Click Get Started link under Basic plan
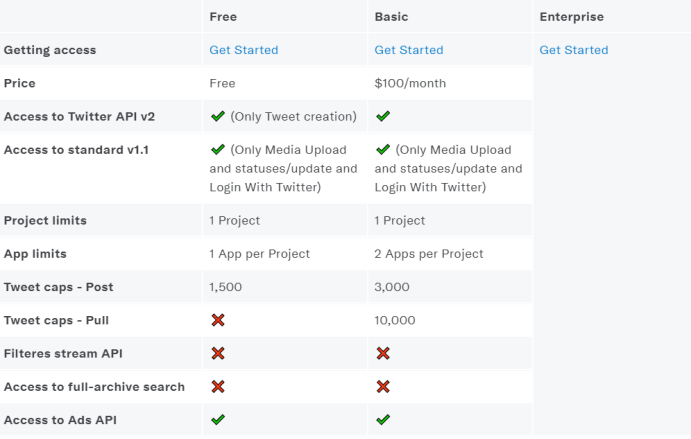Screen dimensions: 691x439 [408, 50]
